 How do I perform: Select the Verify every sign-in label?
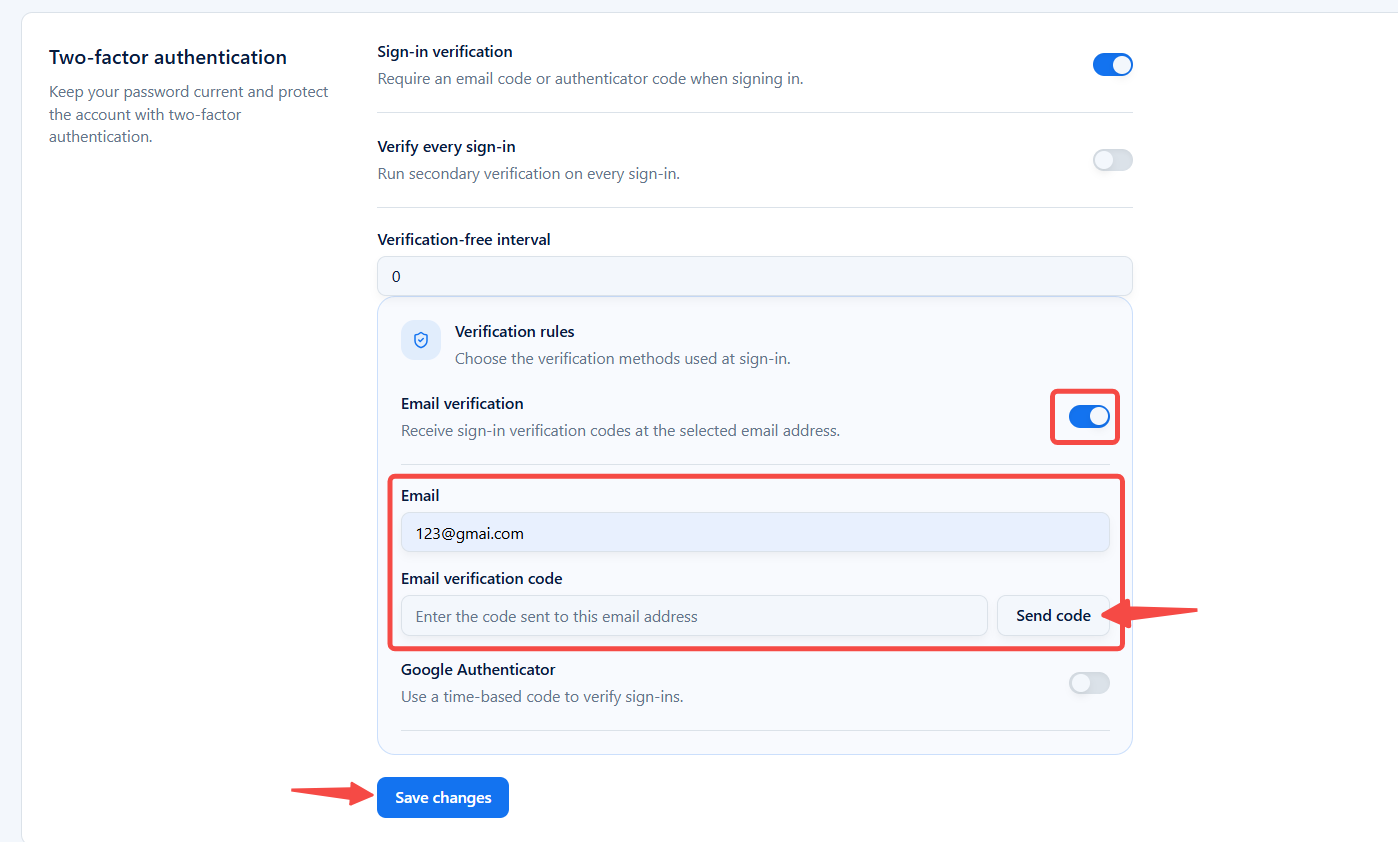pyautogui.click(x=446, y=147)
